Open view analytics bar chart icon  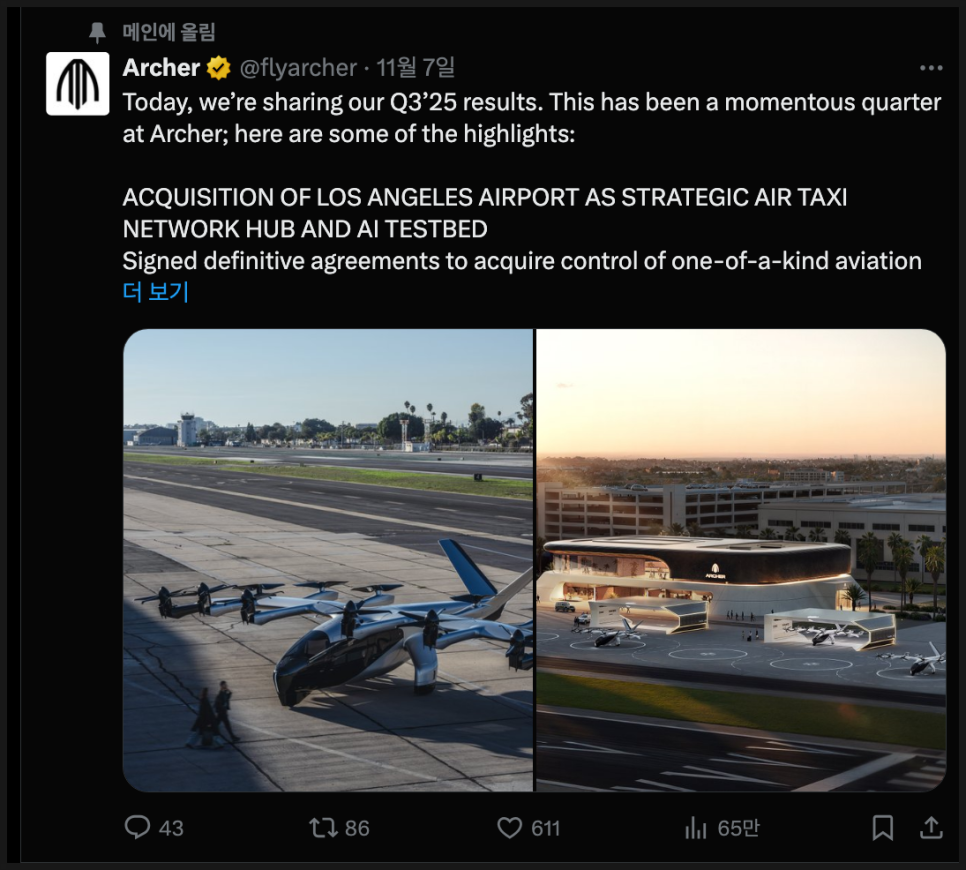pos(695,828)
